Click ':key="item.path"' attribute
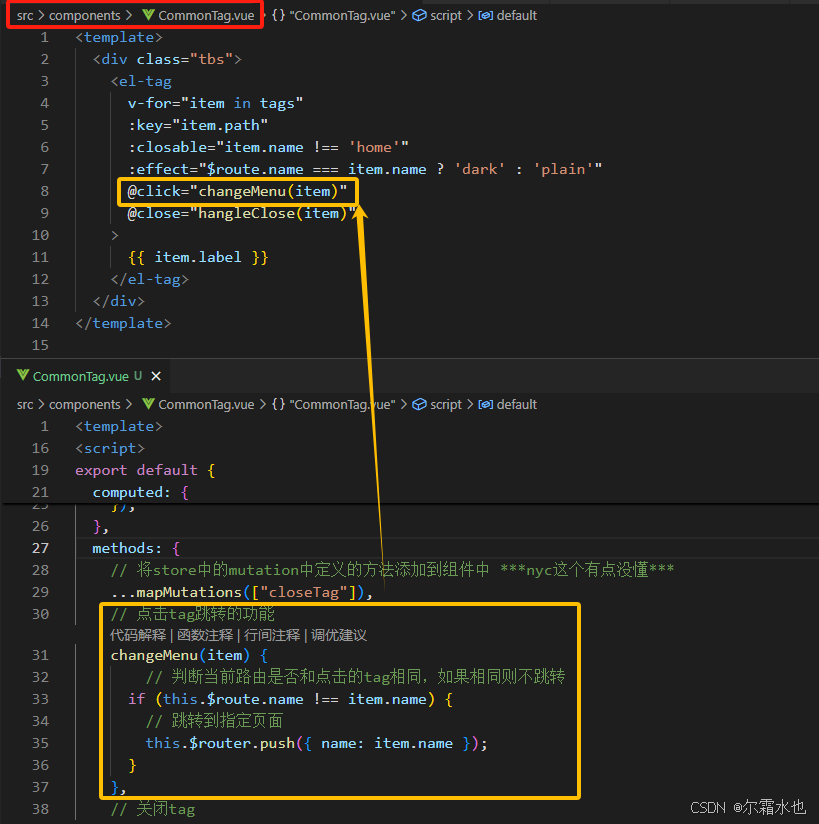Viewport: 819px width, 824px height. tap(198, 125)
